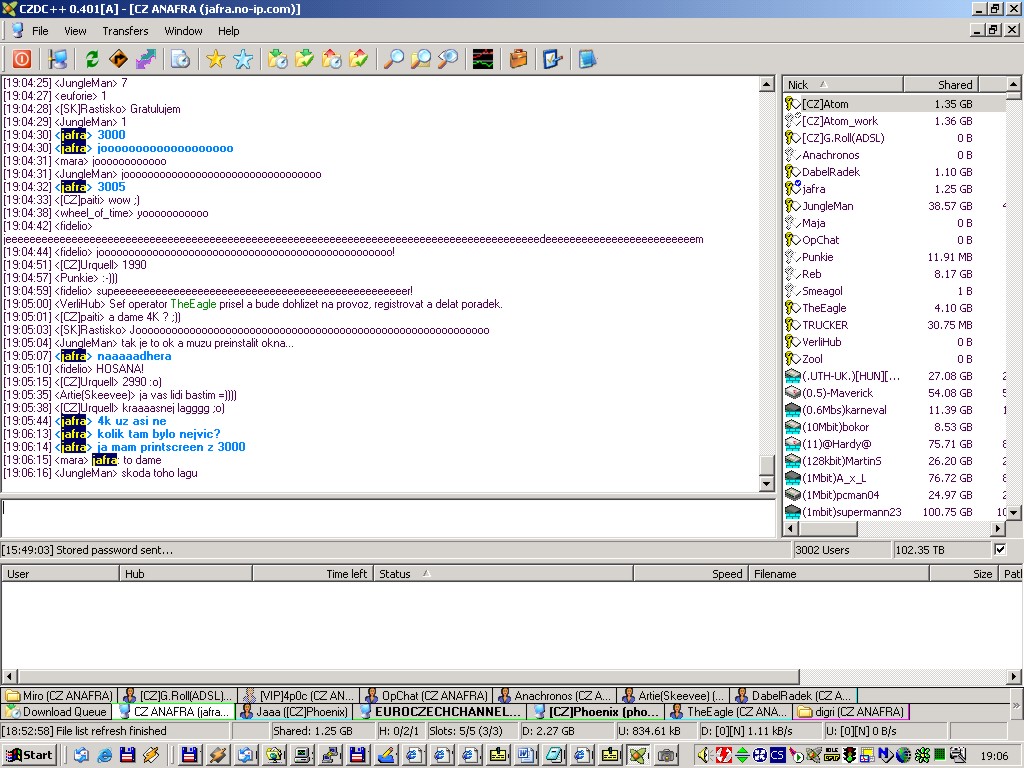Click the Public Hubs computer icon

57,59
